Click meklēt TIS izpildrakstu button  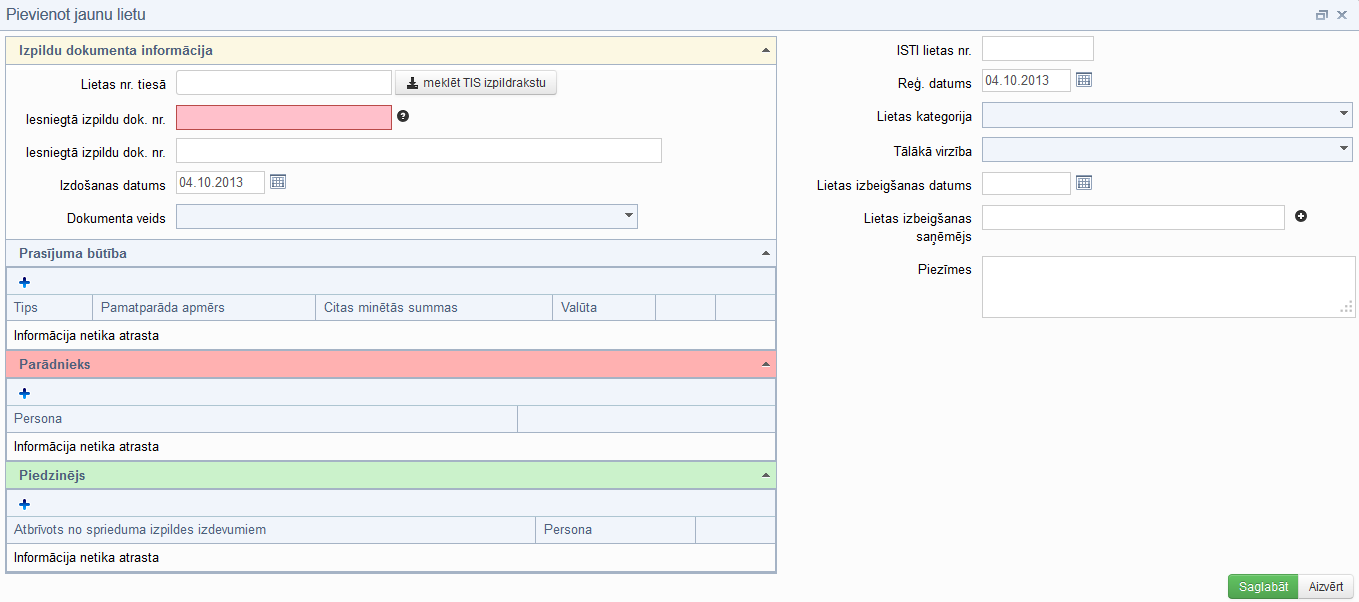[476, 83]
